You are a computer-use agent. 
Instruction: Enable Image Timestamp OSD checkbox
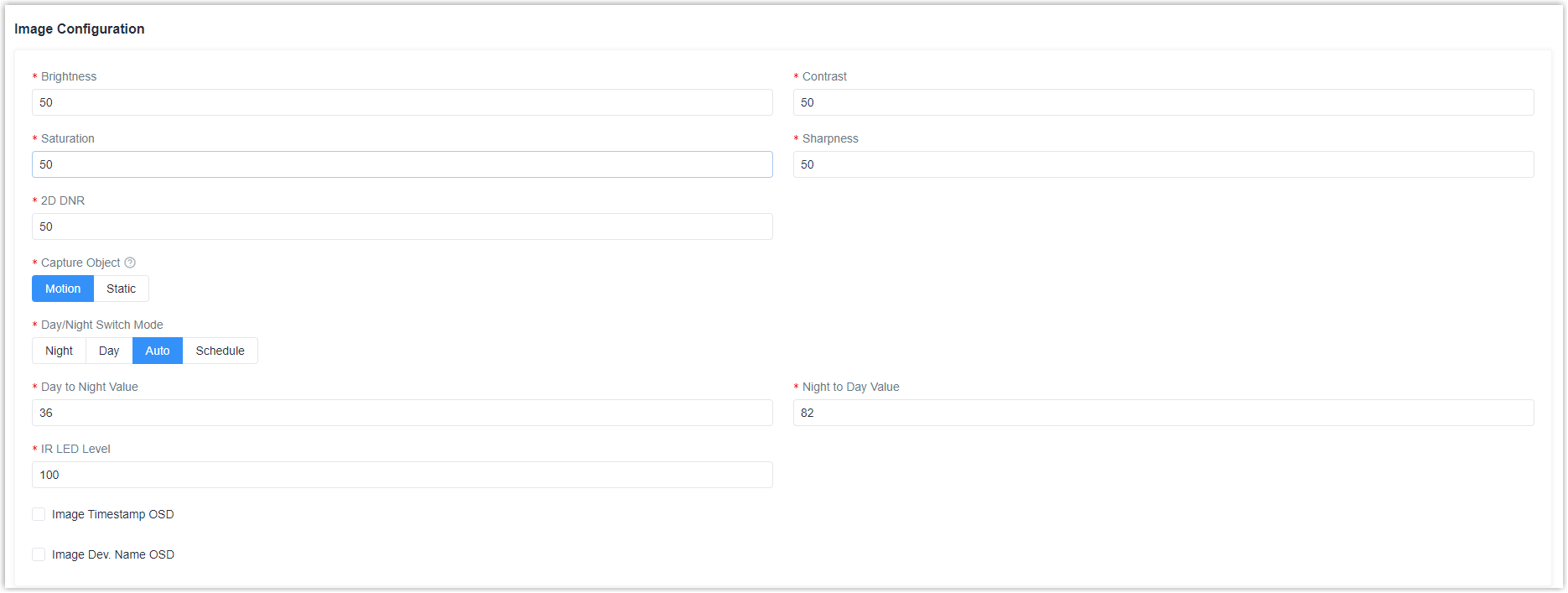click(x=39, y=514)
